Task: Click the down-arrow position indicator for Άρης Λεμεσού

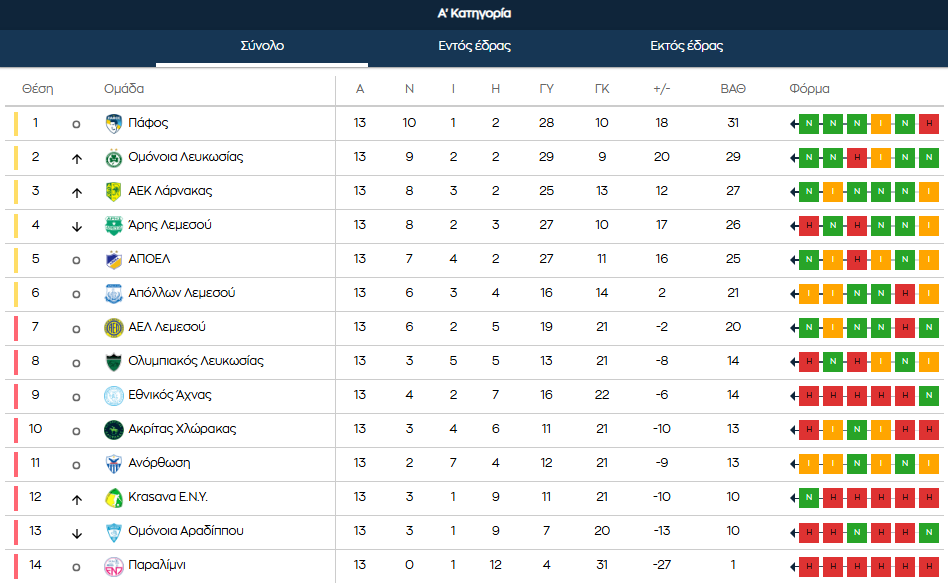Action: tap(76, 226)
